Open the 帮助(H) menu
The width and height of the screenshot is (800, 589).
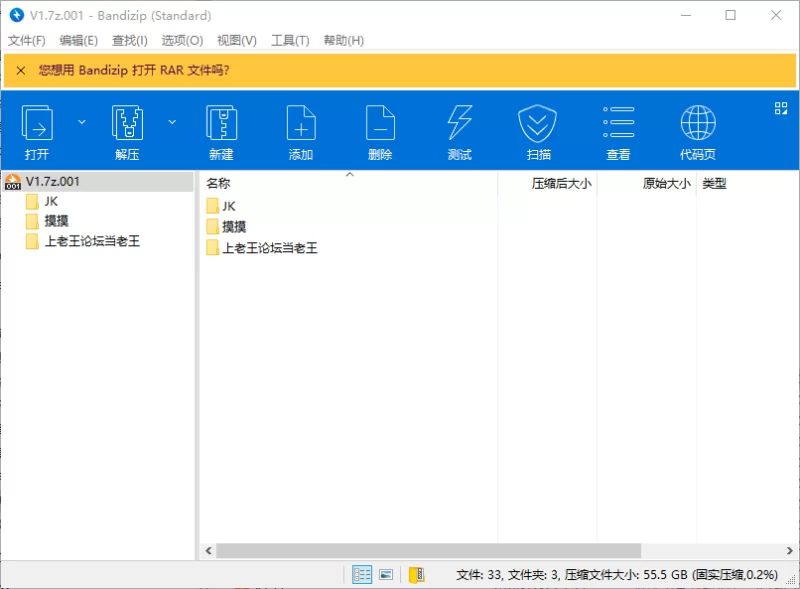pos(344,40)
